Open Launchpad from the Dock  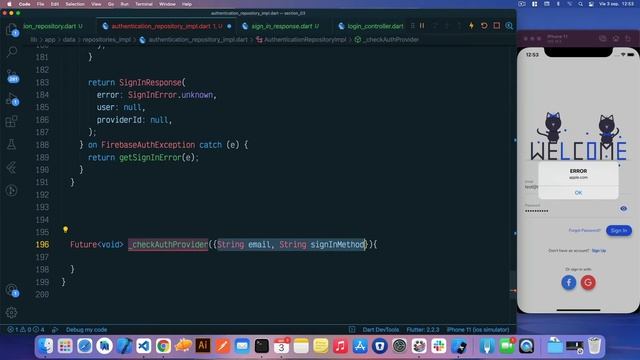click(65, 346)
